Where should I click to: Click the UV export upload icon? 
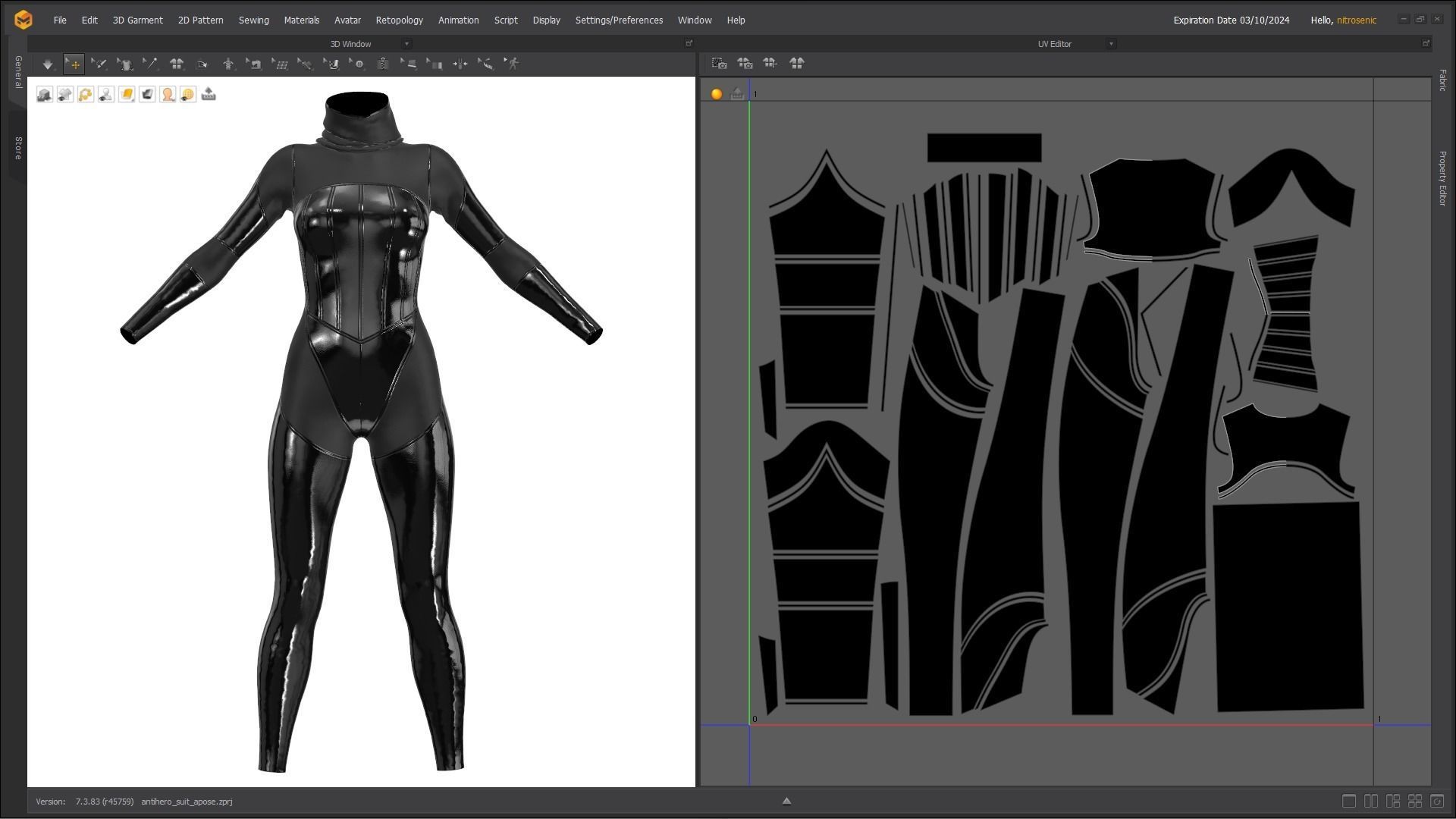point(737,94)
